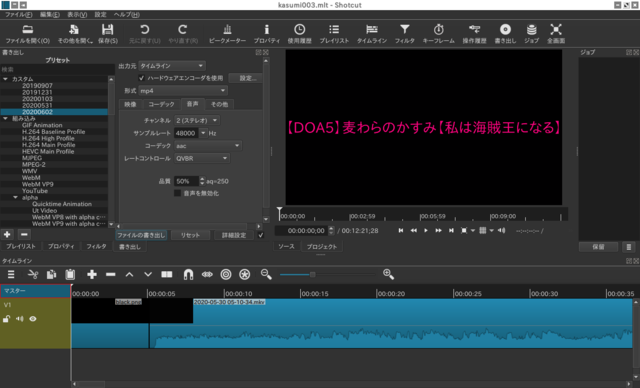
Task: Enter 全画面 fullscreen mode
Action: click(x=556, y=33)
